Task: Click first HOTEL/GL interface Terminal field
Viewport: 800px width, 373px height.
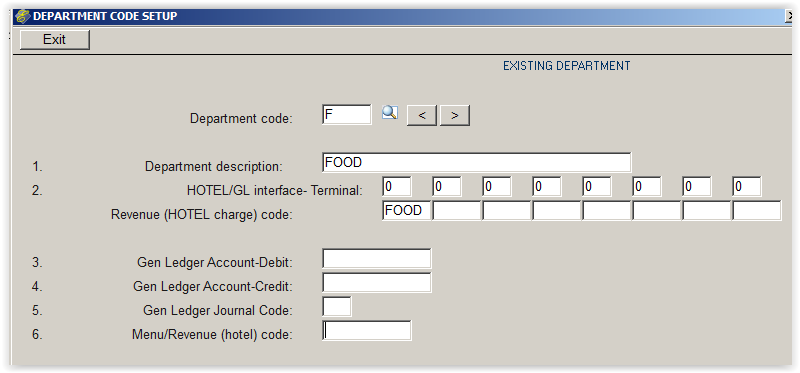Action: (x=396, y=187)
